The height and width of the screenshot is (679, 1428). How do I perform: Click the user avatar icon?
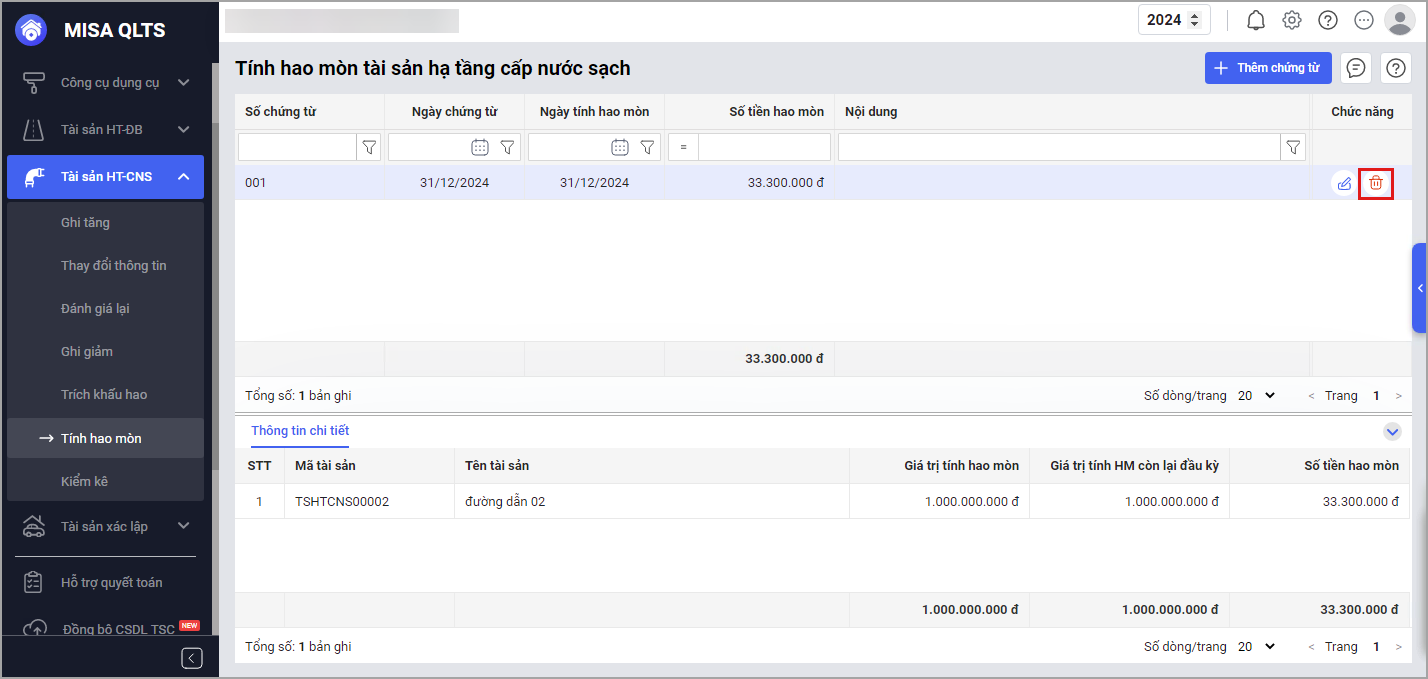pyautogui.click(x=1398, y=20)
